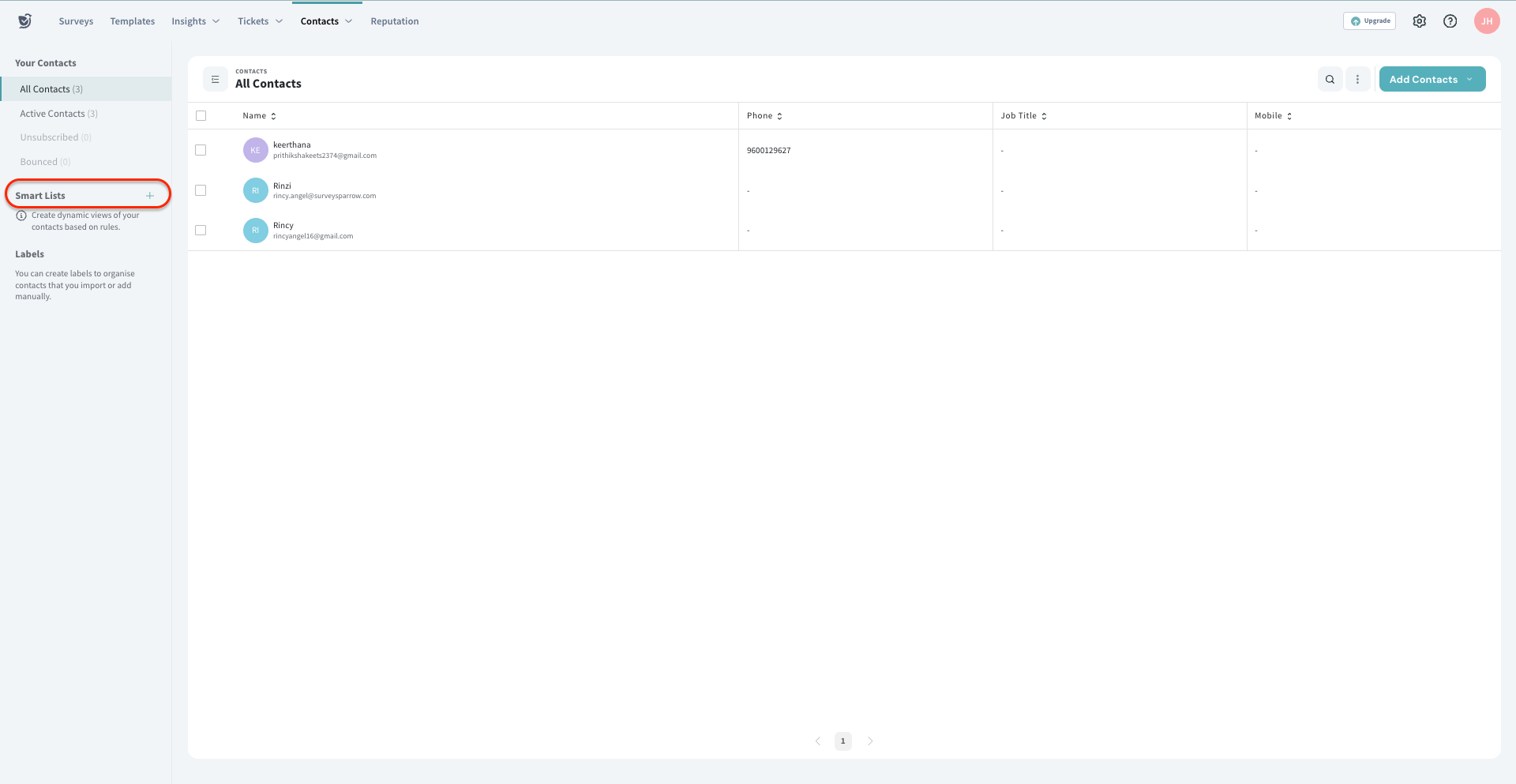Open Active Contacts list
This screenshot has width=1516, height=784.
click(x=58, y=114)
